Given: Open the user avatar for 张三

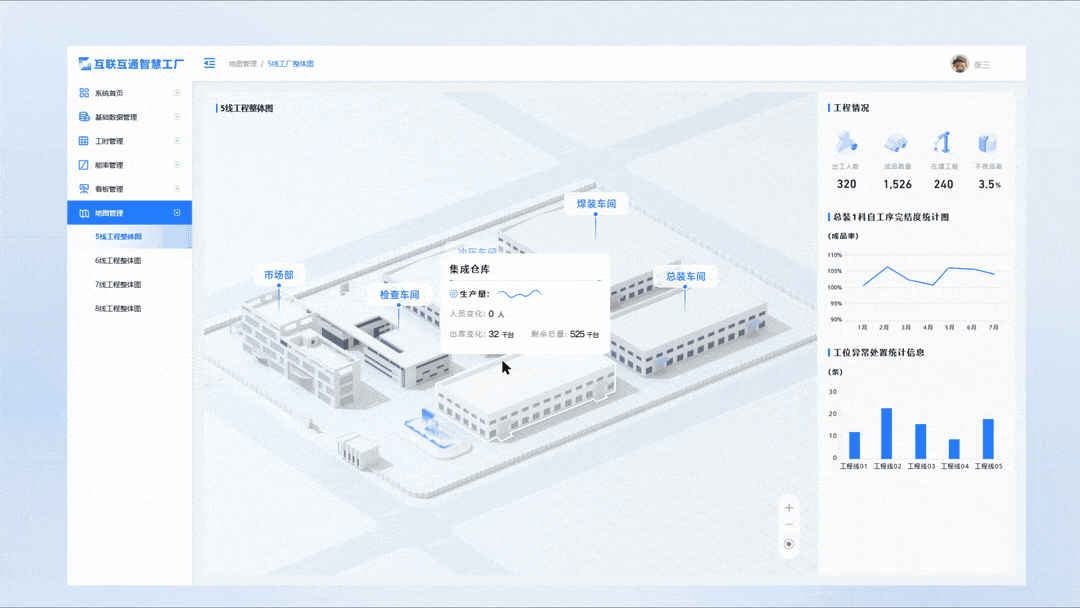Looking at the screenshot, I should pyautogui.click(x=959, y=63).
